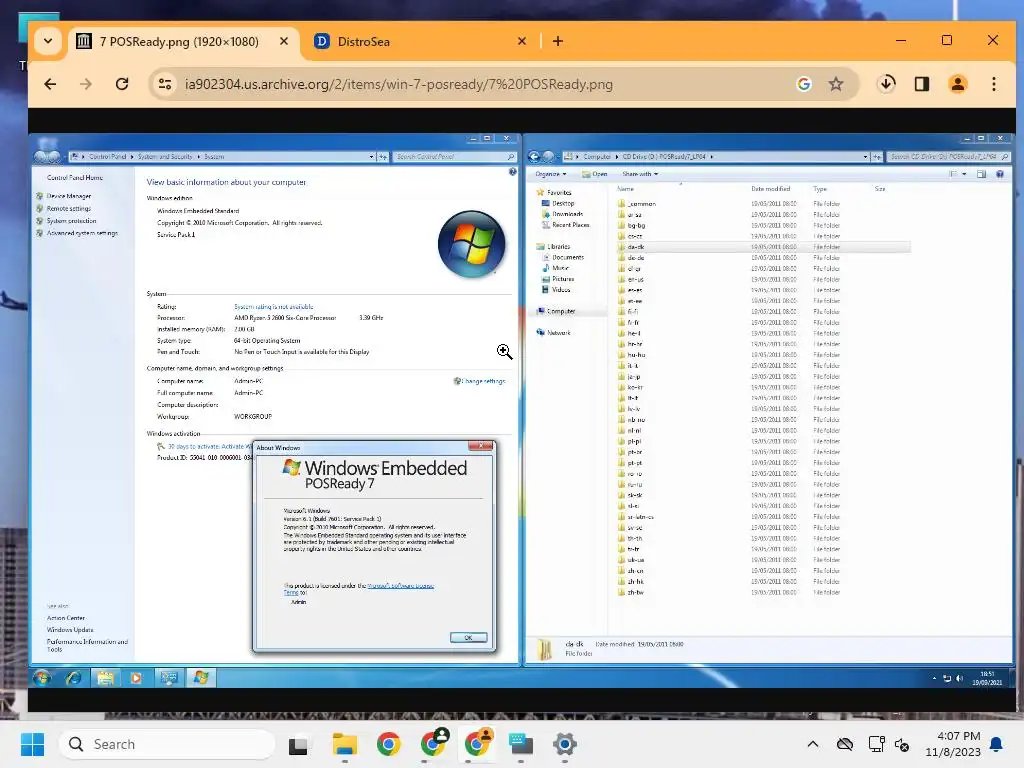The height and width of the screenshot is (768, 1024).
Task: Sort by the Name column header
Action: pos(626,189)
